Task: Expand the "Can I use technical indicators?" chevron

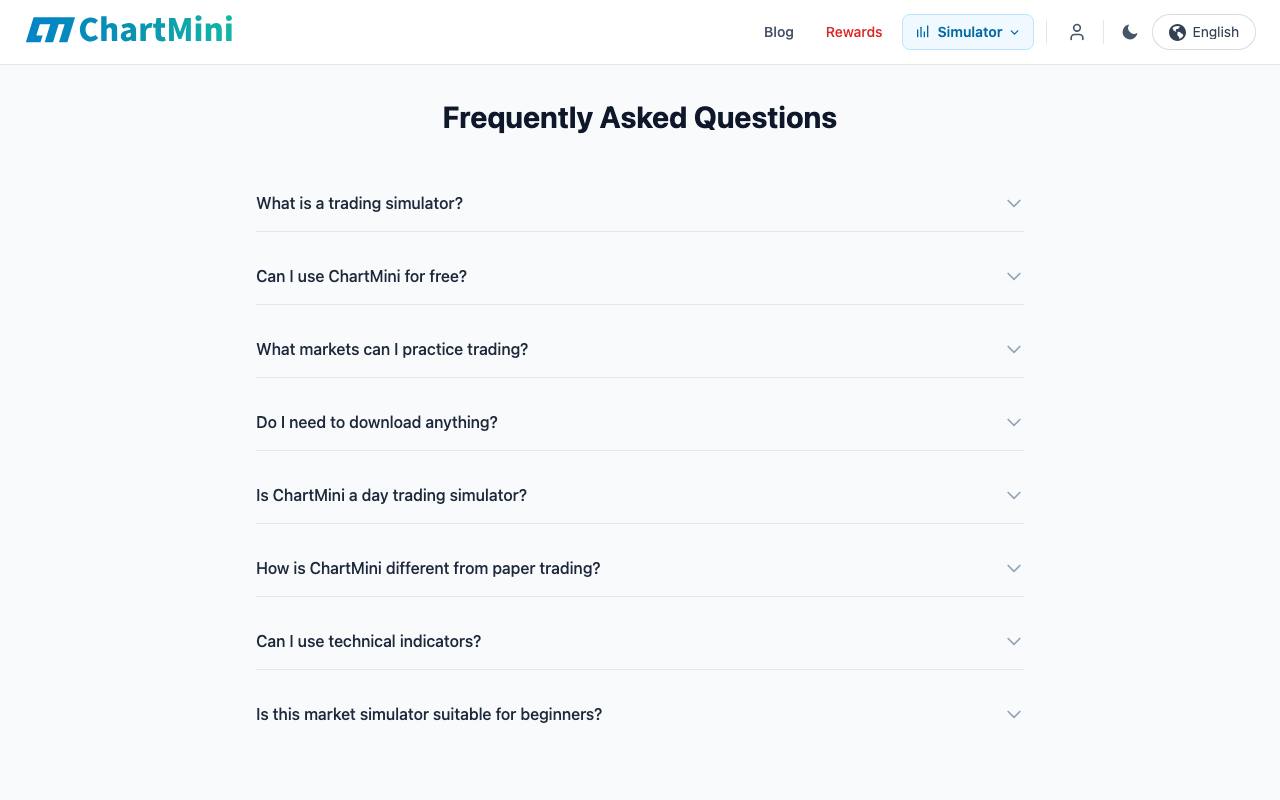Action: click(1014, 641)
